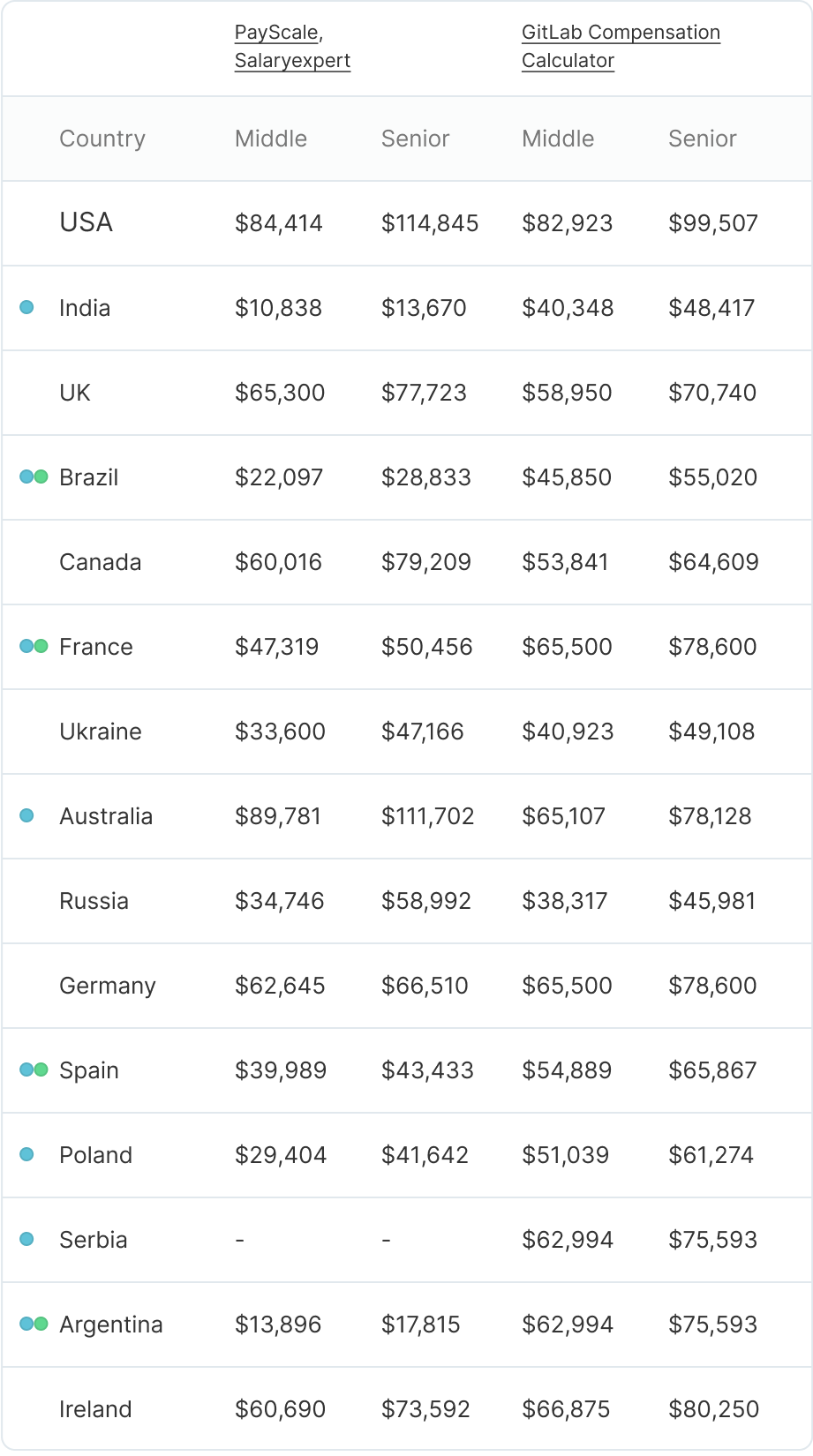
Task: Click the Ukraine country name
Action: (101, 732)
